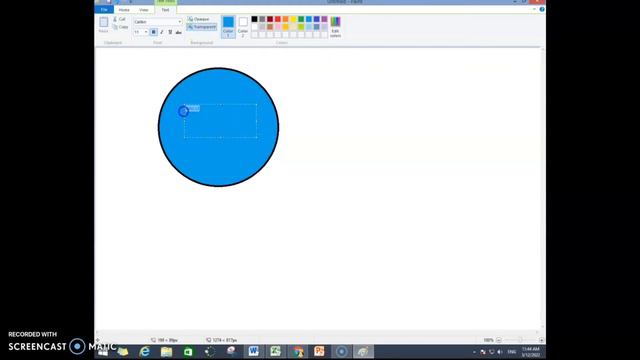Pick the purple color swatch

coord(324,19)
